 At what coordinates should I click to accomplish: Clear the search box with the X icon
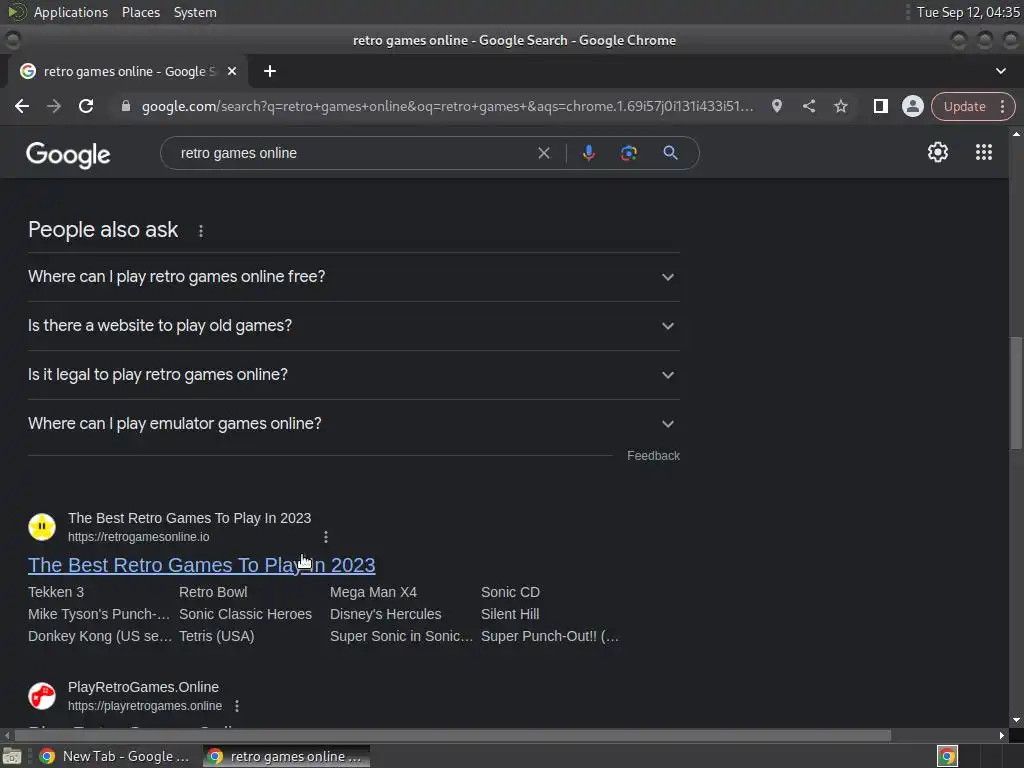coord(544,153)
